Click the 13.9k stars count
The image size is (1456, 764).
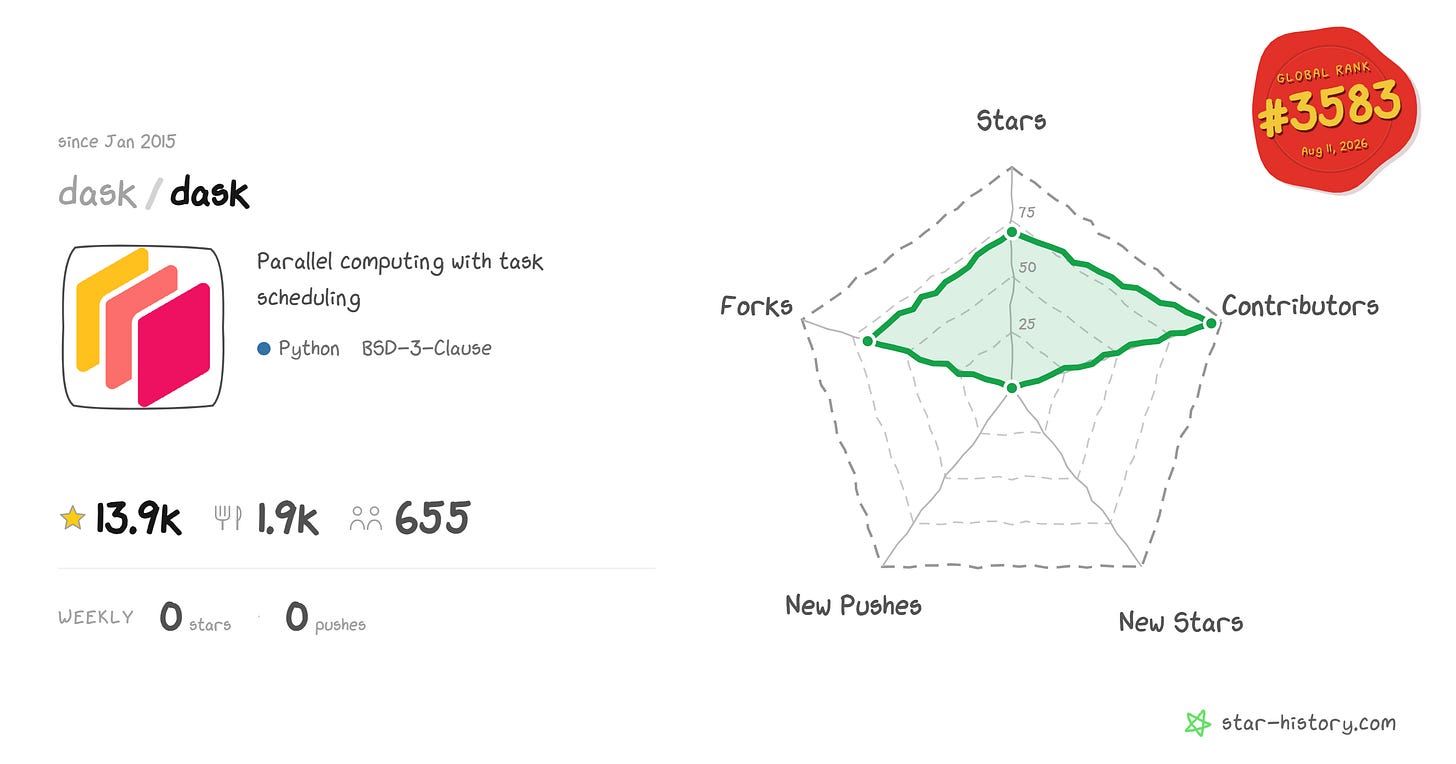138,519
